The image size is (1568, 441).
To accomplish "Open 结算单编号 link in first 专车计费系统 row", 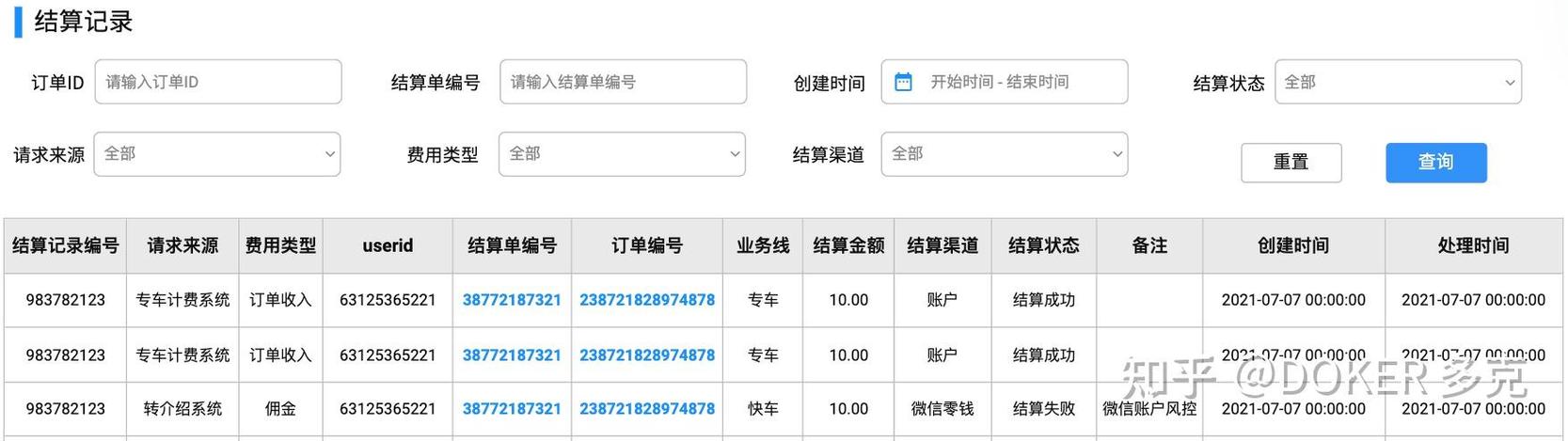I will (512, 300).
